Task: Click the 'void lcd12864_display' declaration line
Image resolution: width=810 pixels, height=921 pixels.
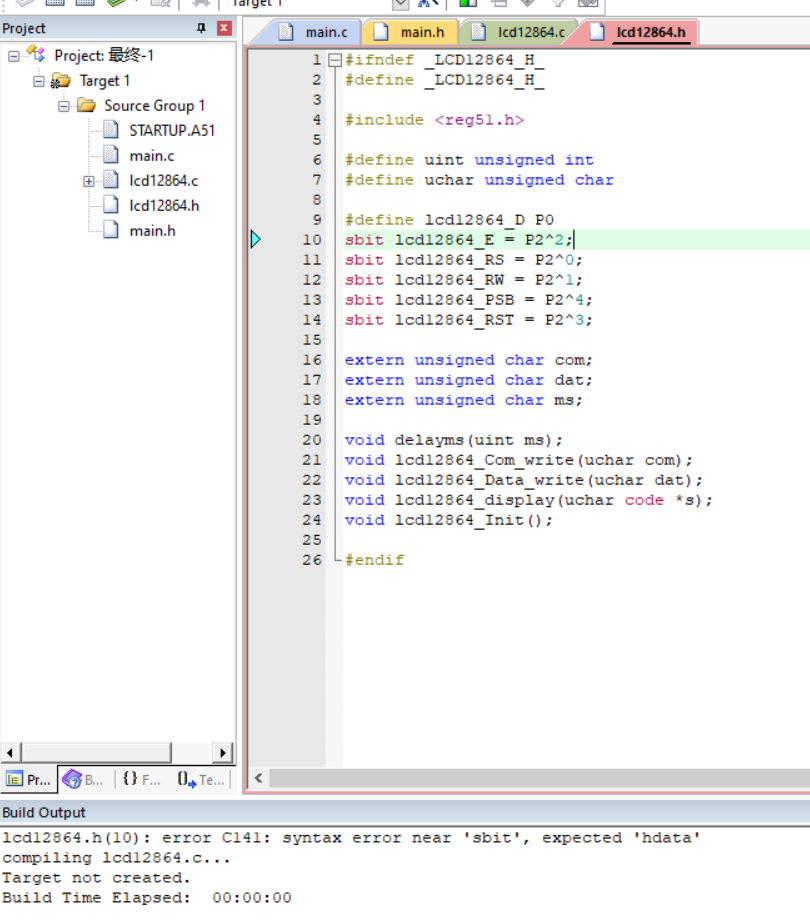Action: (x=529, y=500)
